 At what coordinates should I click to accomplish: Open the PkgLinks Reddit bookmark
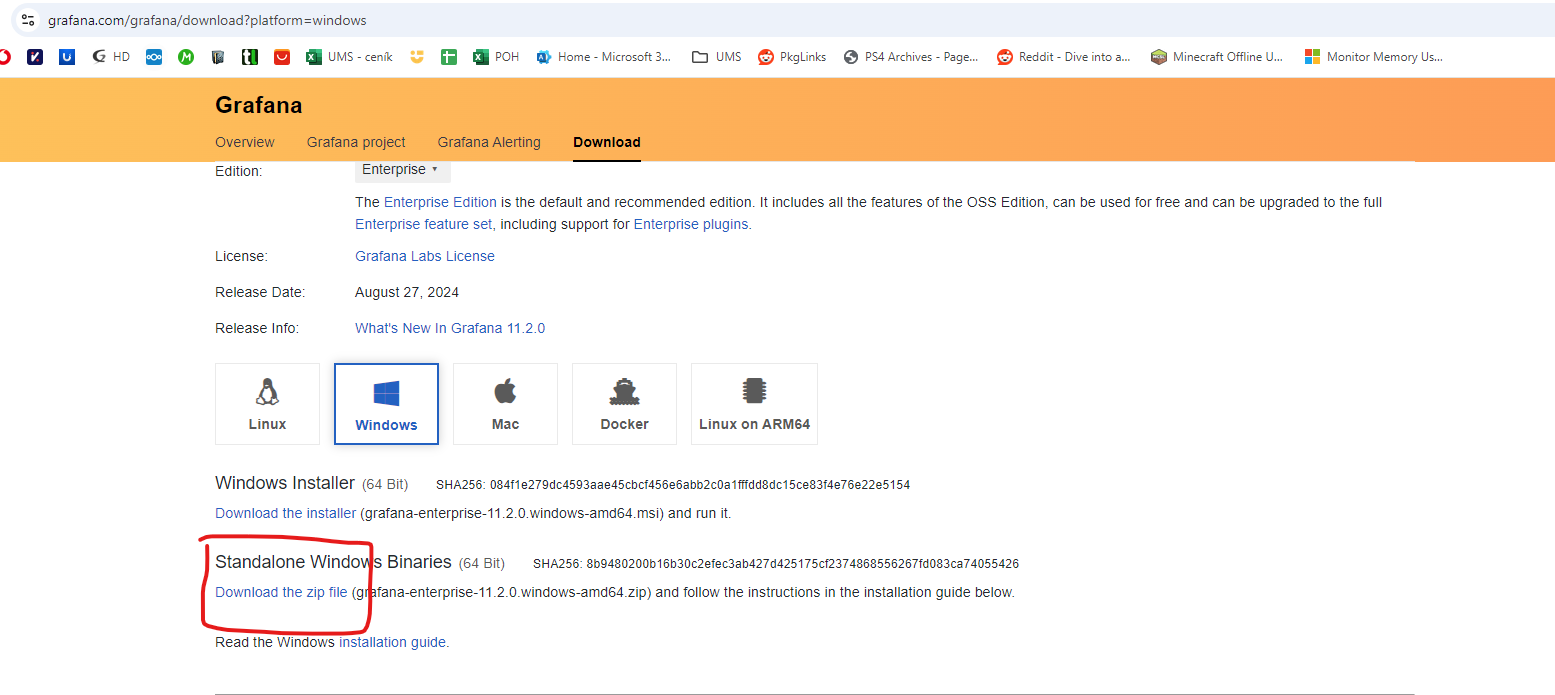point(792,57)
